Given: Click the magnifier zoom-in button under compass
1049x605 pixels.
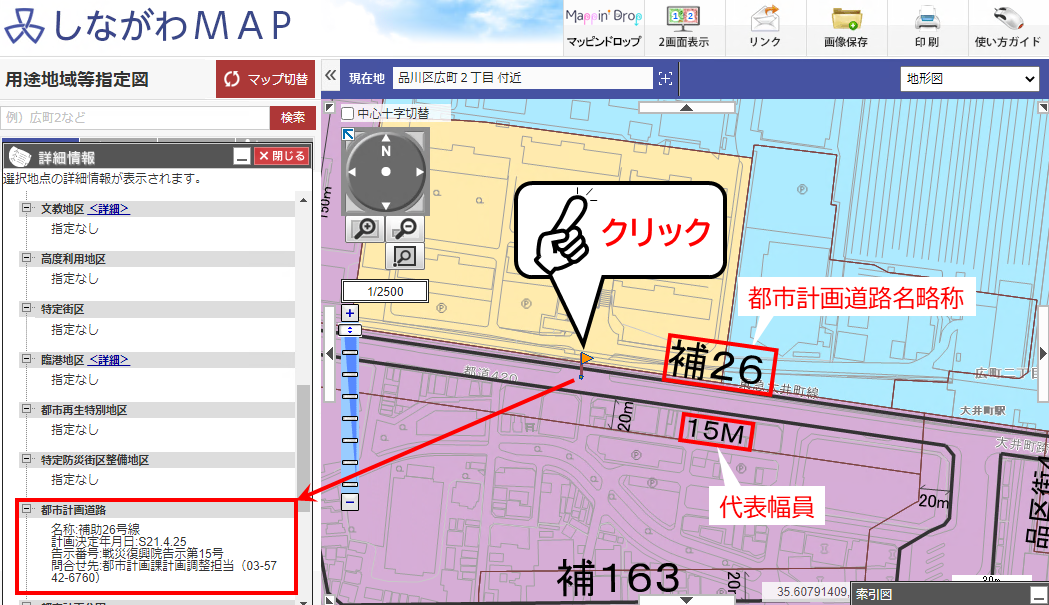Looking at the screenshot, I should click(366, 228).
